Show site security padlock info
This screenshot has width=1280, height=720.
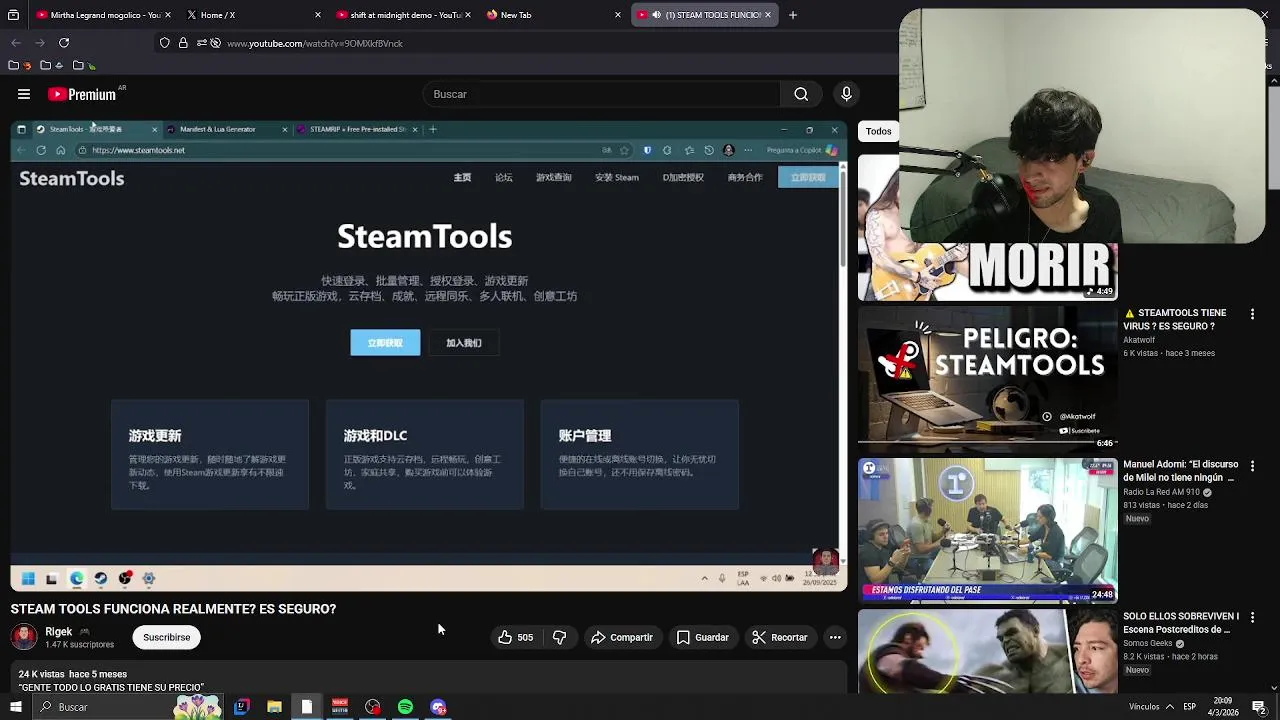(x=183, y=43)
